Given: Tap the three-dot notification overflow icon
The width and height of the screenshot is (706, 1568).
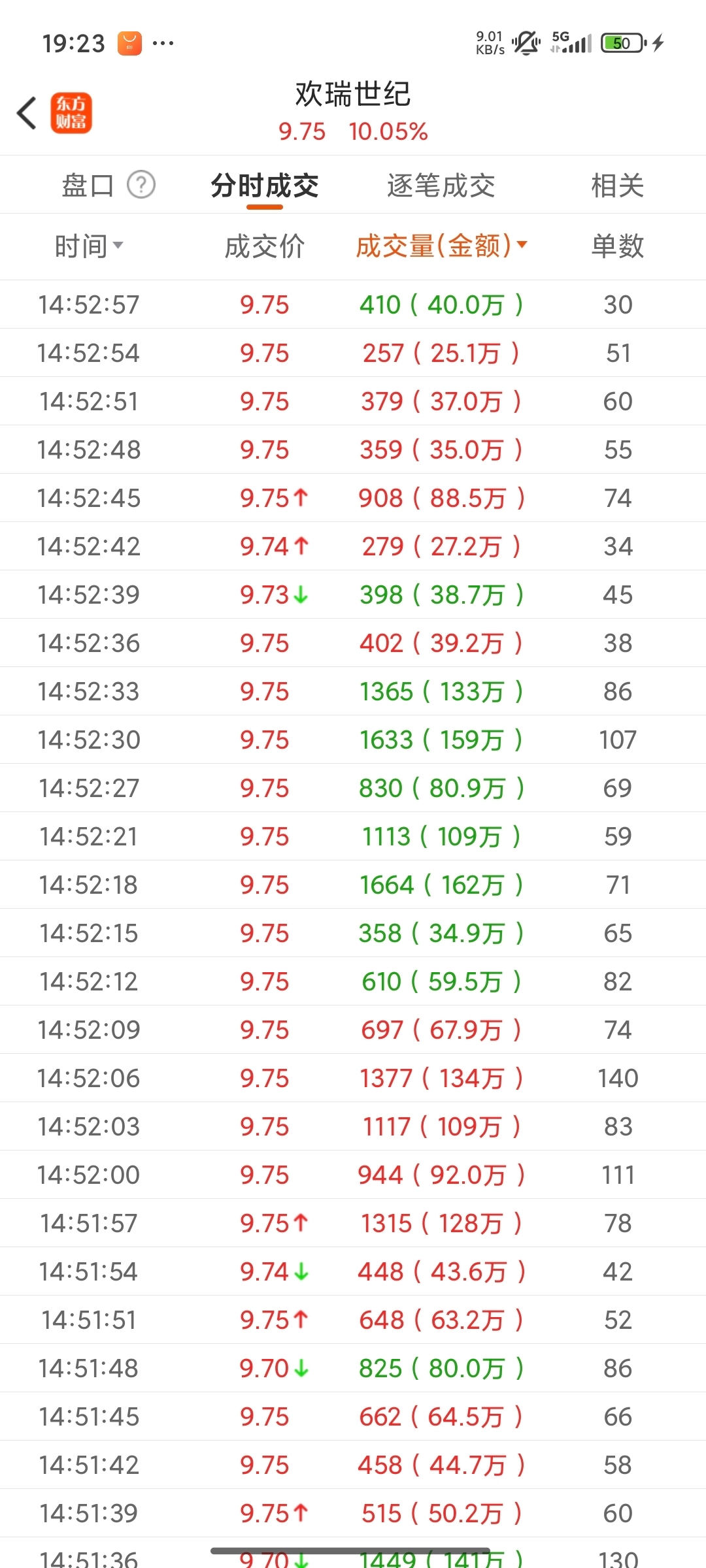Looking at the screenshot, I should pos(163,44).
